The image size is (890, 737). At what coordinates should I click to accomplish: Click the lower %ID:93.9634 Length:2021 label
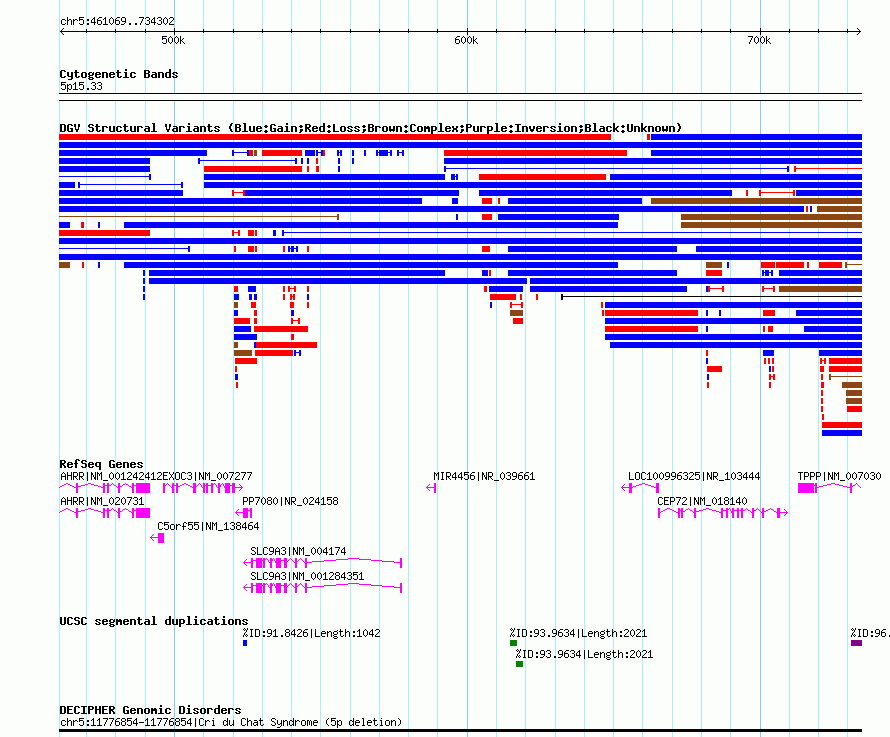click(x=584, y=654)
